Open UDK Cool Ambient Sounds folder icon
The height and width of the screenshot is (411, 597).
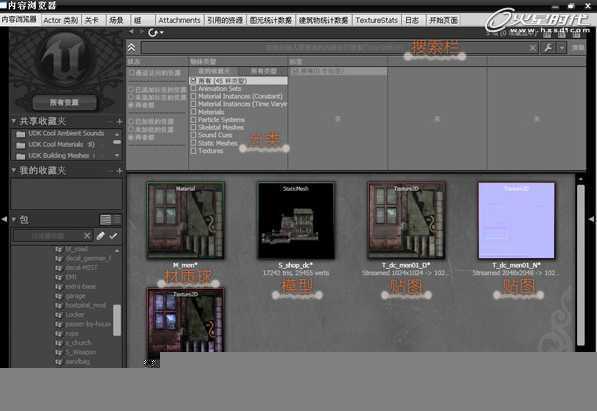click(x=21, y=134)
